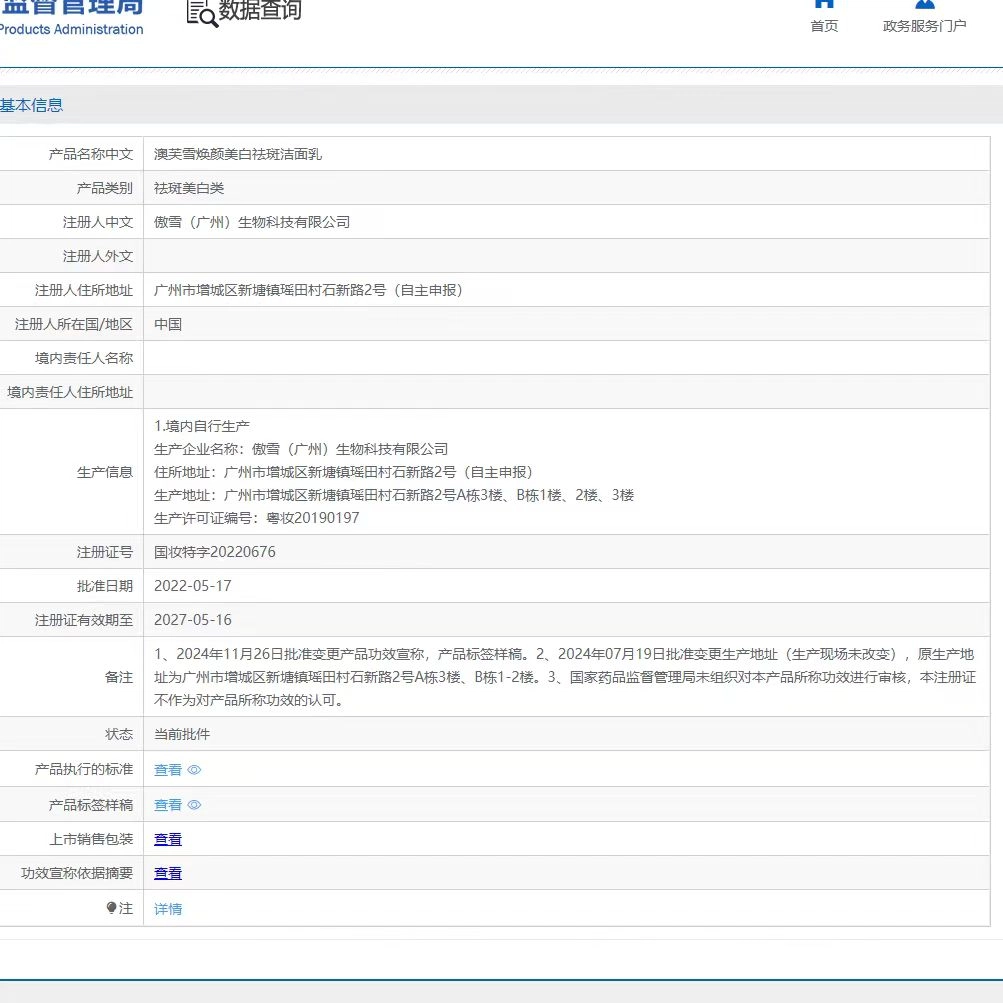Open the 政务服务门户 header menu label
This screenshot has height=1003, width=1003.
tap(924, 27)
